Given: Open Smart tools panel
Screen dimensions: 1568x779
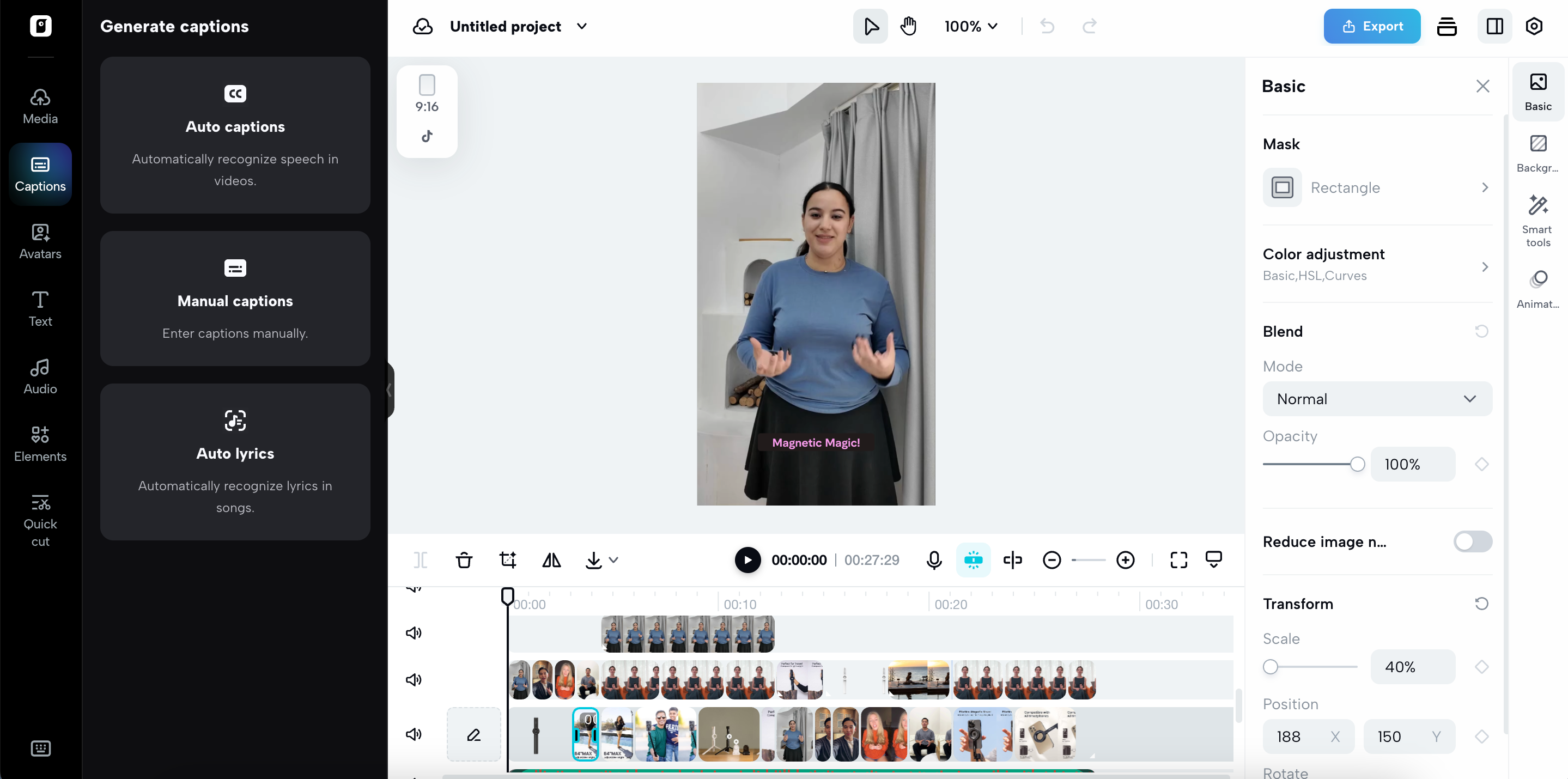Looking at the screenshot, I should click(1537, 220).
